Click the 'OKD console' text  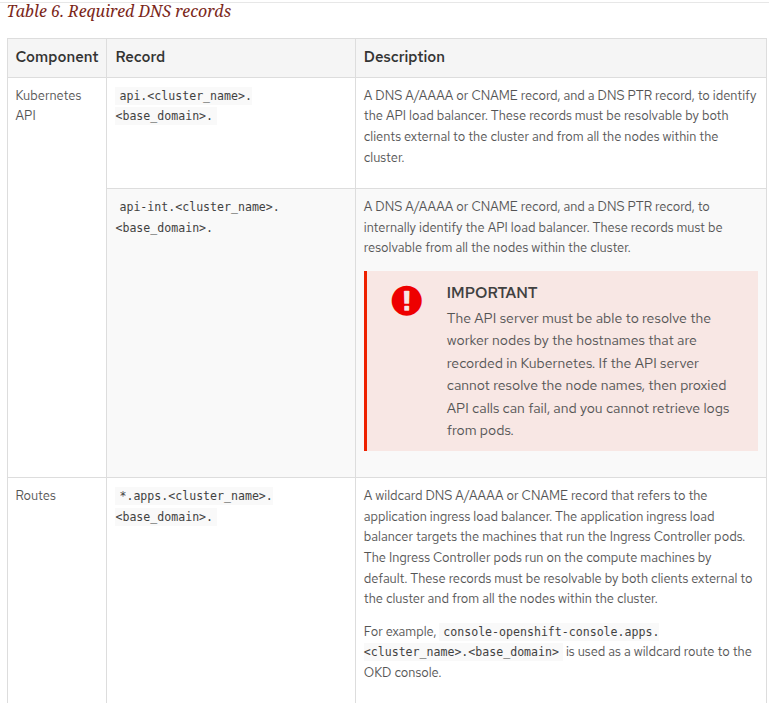pos(406,672)
